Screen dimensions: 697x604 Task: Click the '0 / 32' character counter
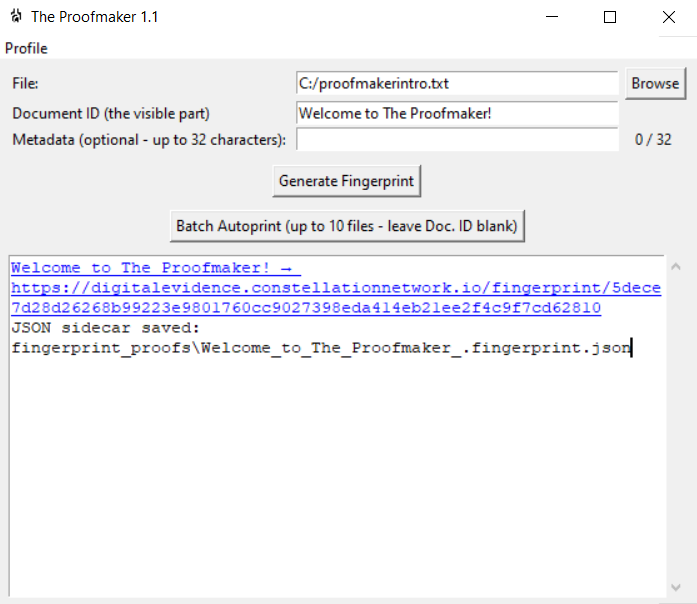pos(653,140)
